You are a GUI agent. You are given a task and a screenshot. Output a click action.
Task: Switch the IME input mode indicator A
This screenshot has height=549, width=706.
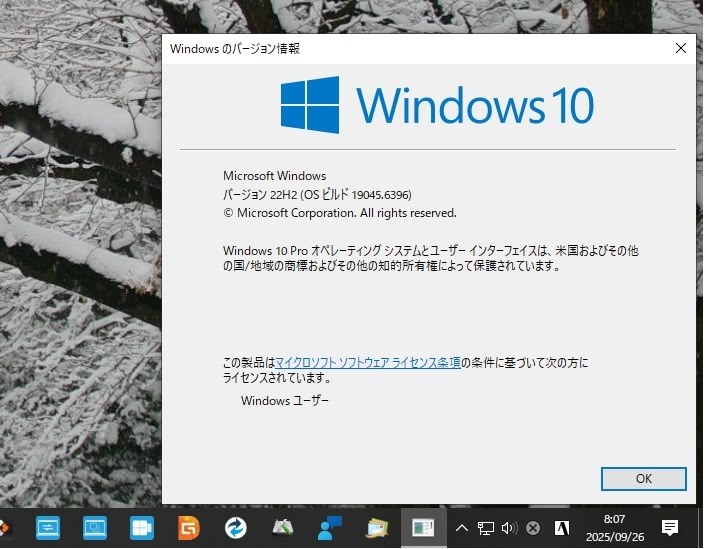[562, 528]
